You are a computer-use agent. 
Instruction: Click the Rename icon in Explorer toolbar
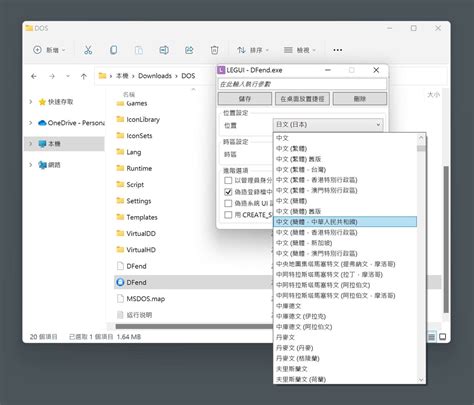pyautogui.click(x=164, y=50)
